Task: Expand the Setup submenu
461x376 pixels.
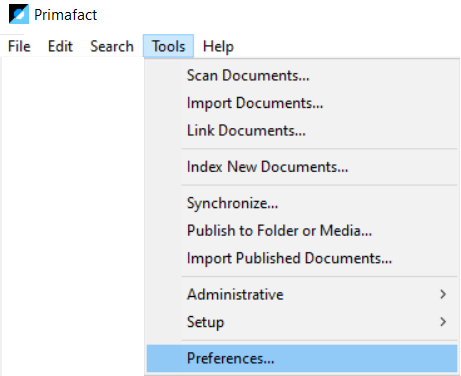Action: (x=302, y=322)
